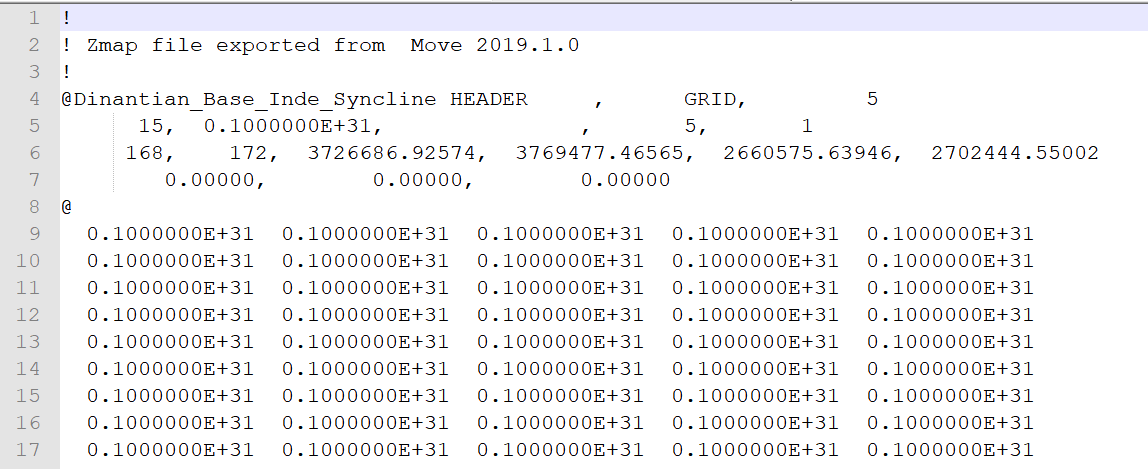Click the word "exported" on line 2

point(268,45)
